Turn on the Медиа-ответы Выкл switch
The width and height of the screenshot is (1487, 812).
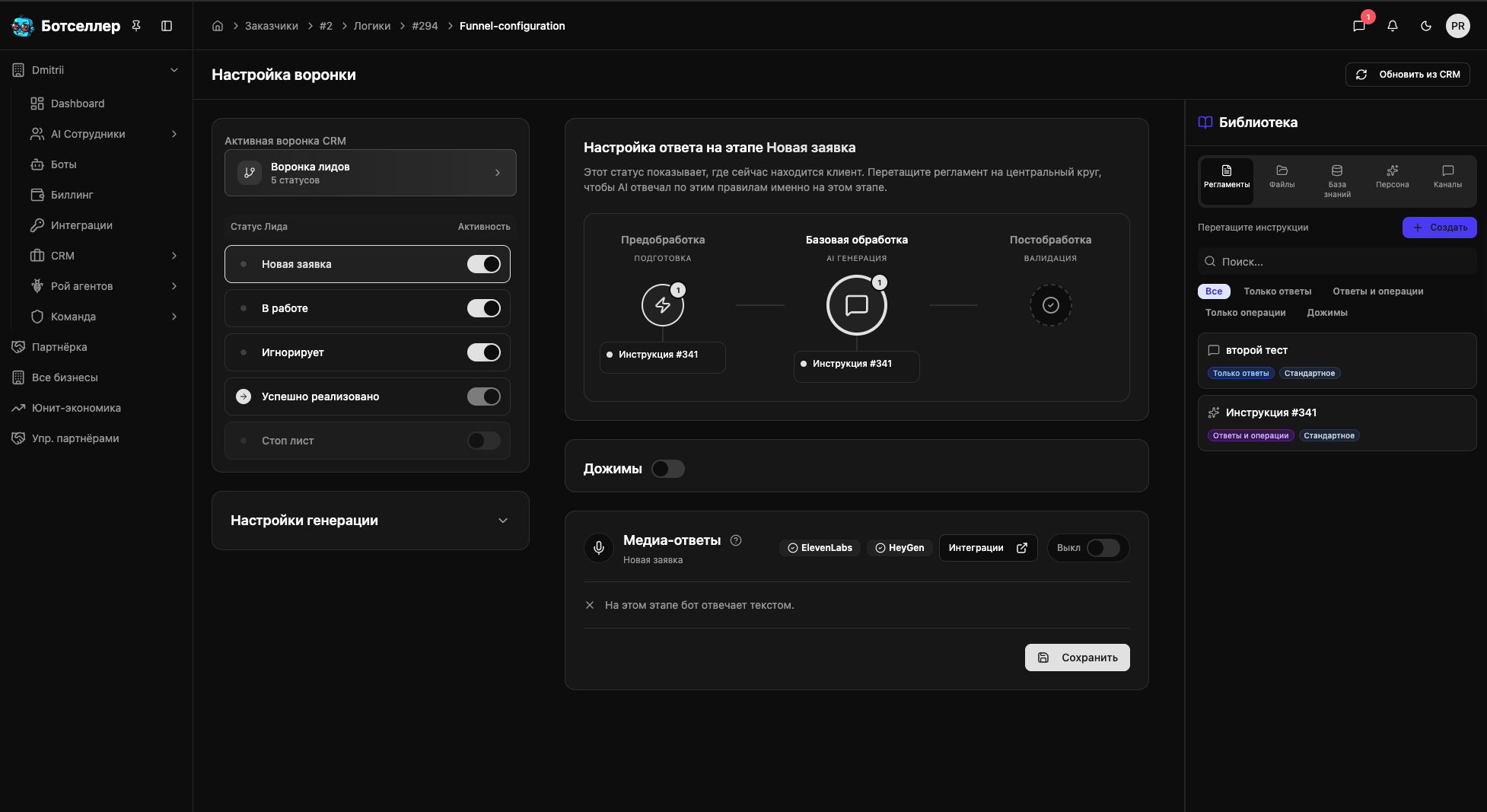[x=1103, y=548]
